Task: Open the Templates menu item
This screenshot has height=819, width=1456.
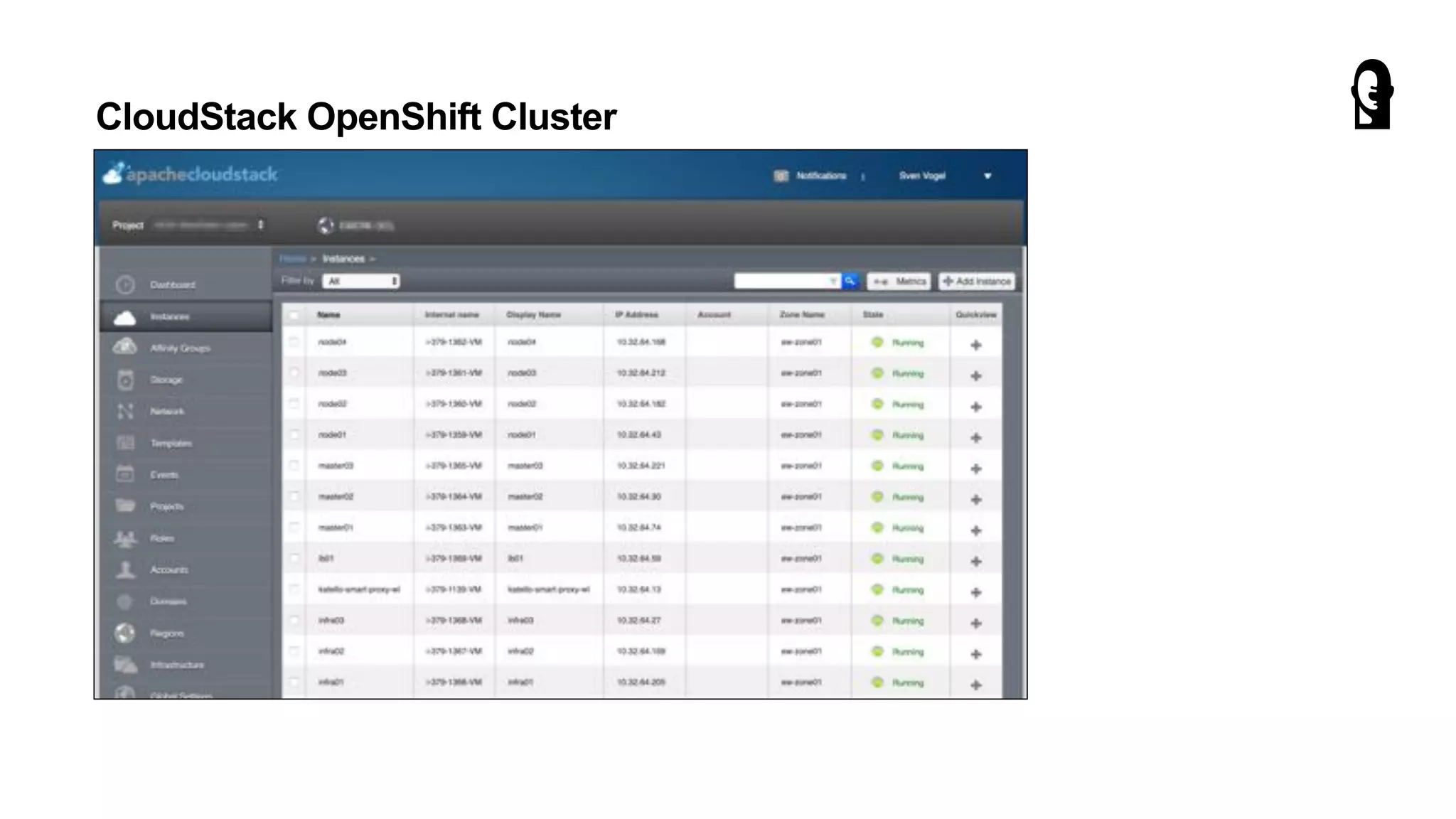Action: pyautogui.click(x=171, y=443)
